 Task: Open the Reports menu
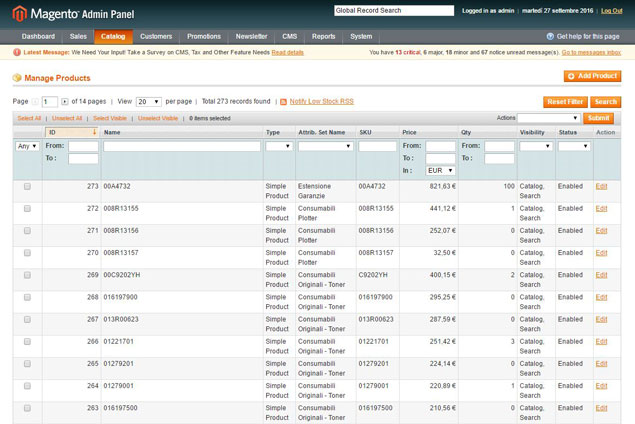(x=324, y=36)
